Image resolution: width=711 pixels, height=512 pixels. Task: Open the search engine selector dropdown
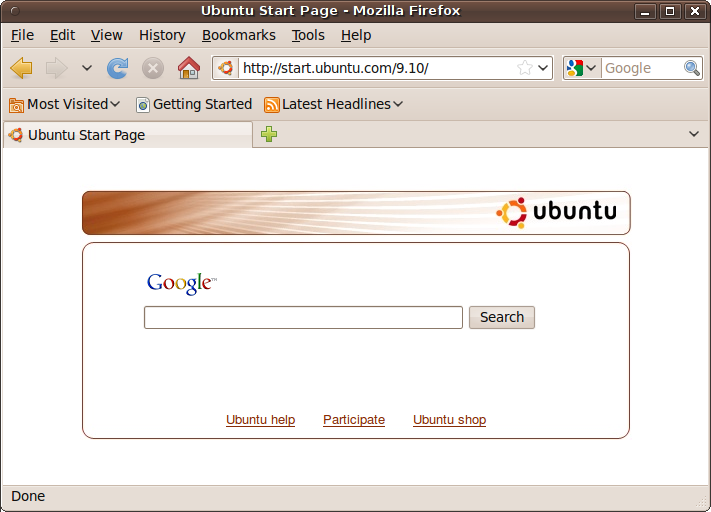(582, 68)
